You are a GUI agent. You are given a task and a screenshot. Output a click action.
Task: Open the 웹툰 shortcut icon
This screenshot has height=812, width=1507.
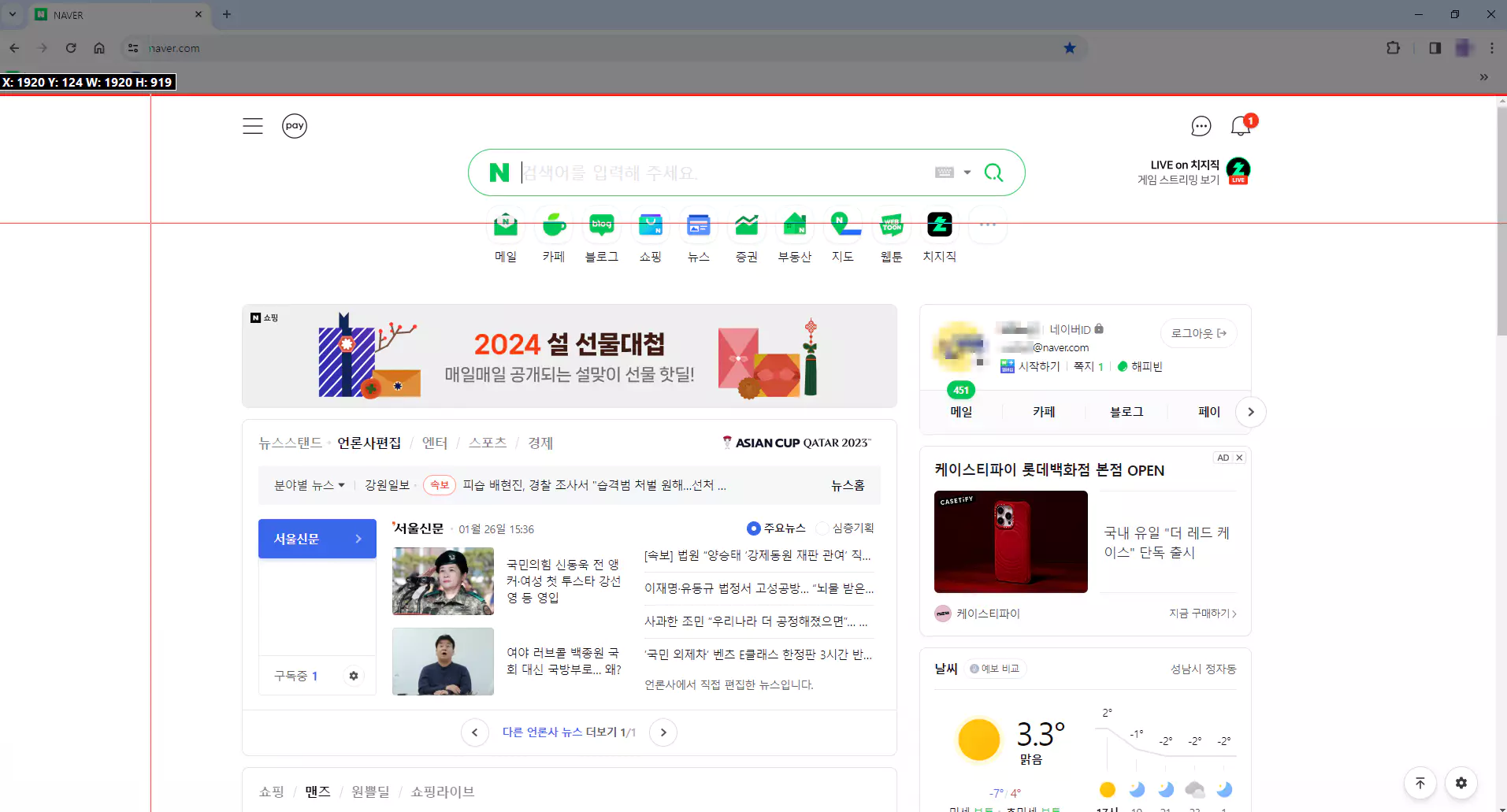892,225
